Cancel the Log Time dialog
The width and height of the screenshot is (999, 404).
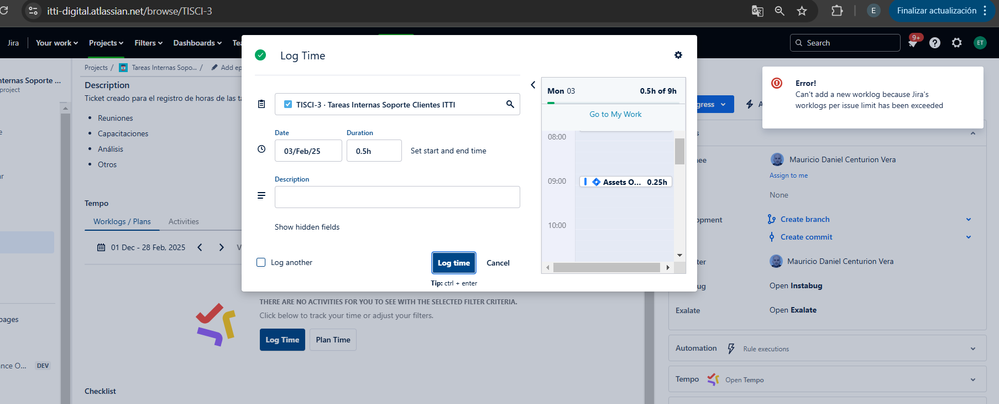point(498,263)
